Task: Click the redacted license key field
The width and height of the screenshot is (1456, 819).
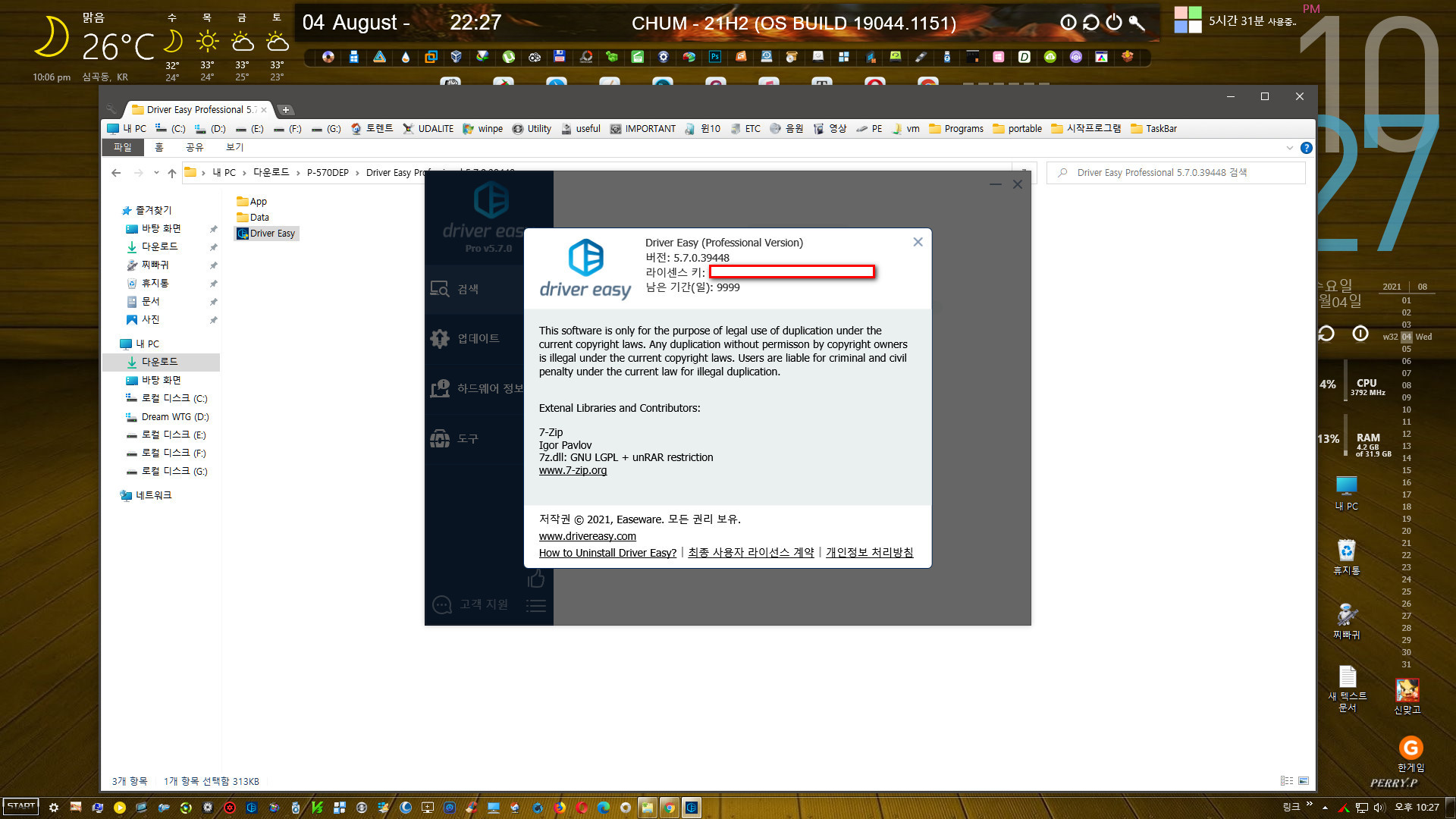Action: [792, 271]
